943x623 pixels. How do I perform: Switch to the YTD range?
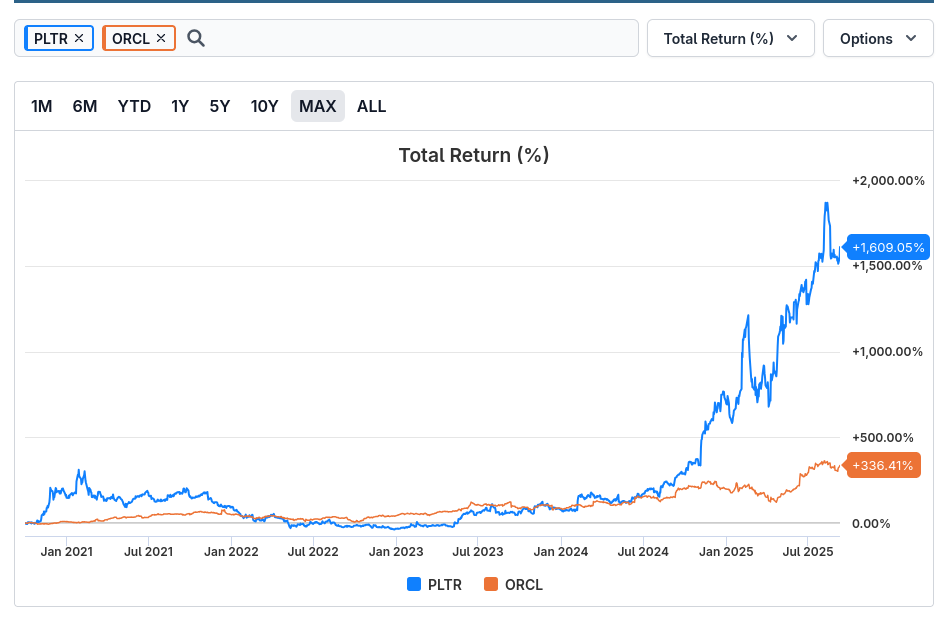point(134,106)
